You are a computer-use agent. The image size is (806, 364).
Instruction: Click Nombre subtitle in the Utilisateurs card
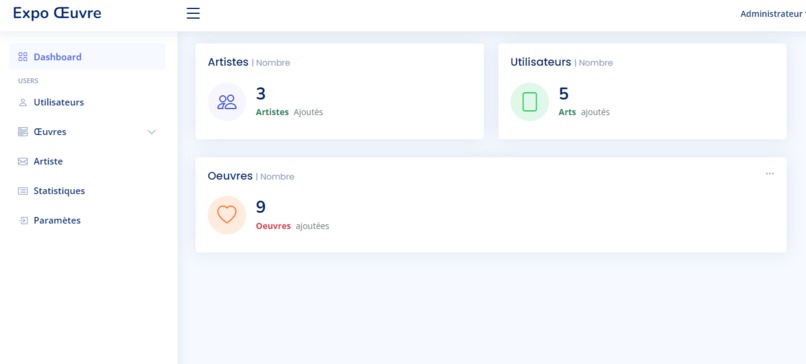point(596,63)
